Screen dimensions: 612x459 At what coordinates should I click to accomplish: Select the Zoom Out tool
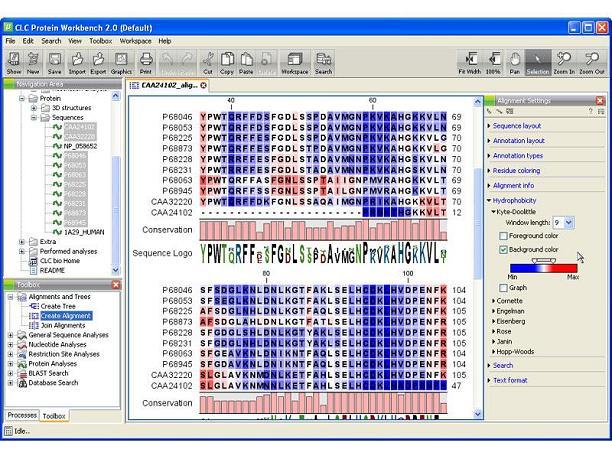(592, 62)
